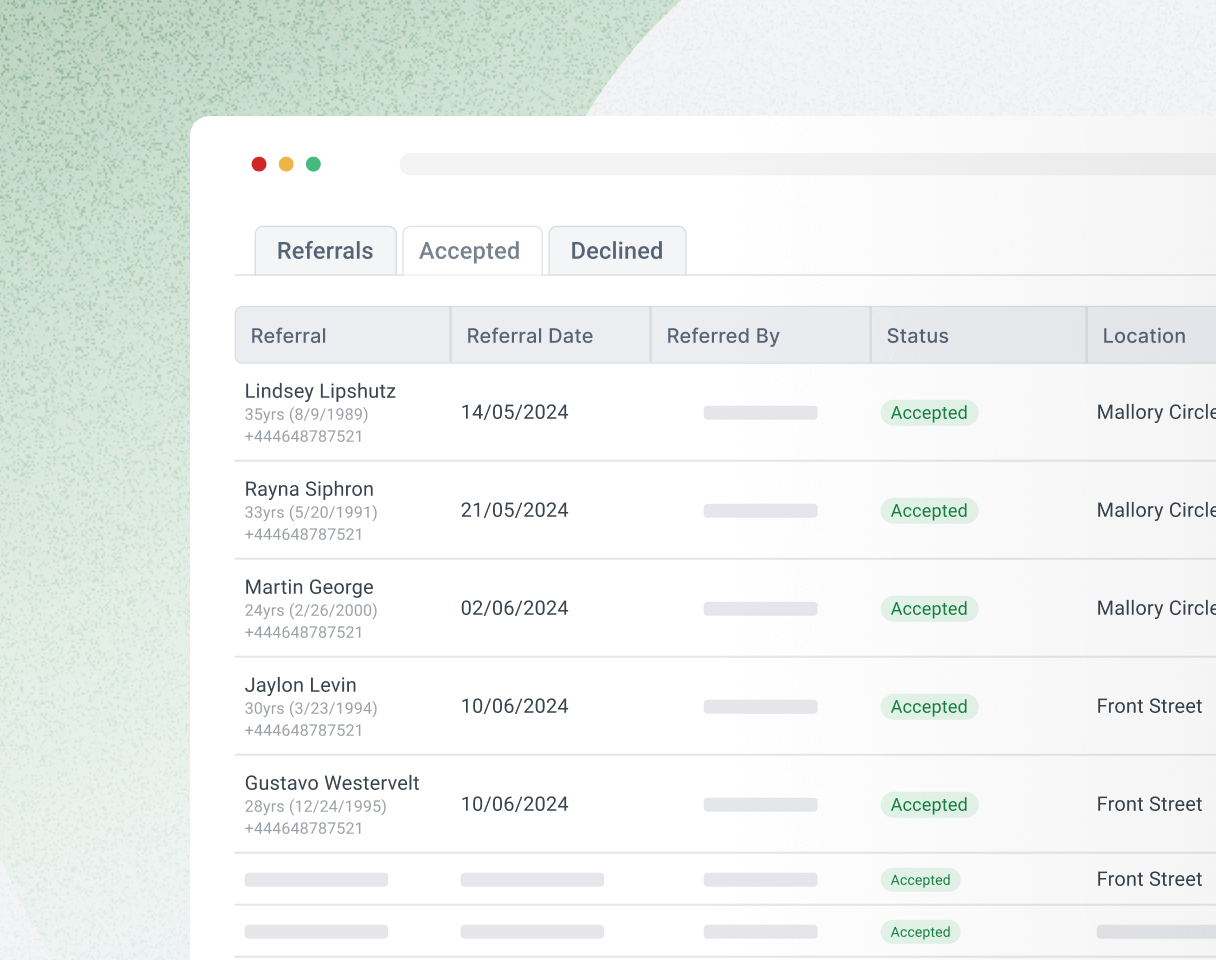Click the browser address bar

click(800, 164)
